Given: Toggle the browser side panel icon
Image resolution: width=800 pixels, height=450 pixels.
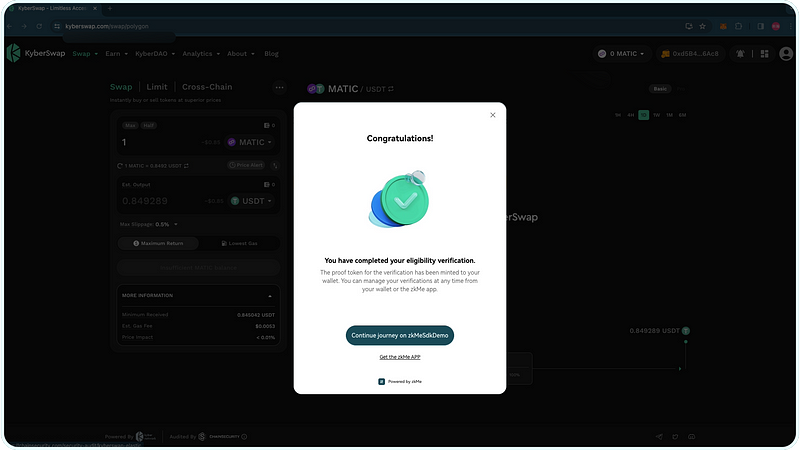Looking at the screenshot, I should pyautogui.click(x=760, y=26).
